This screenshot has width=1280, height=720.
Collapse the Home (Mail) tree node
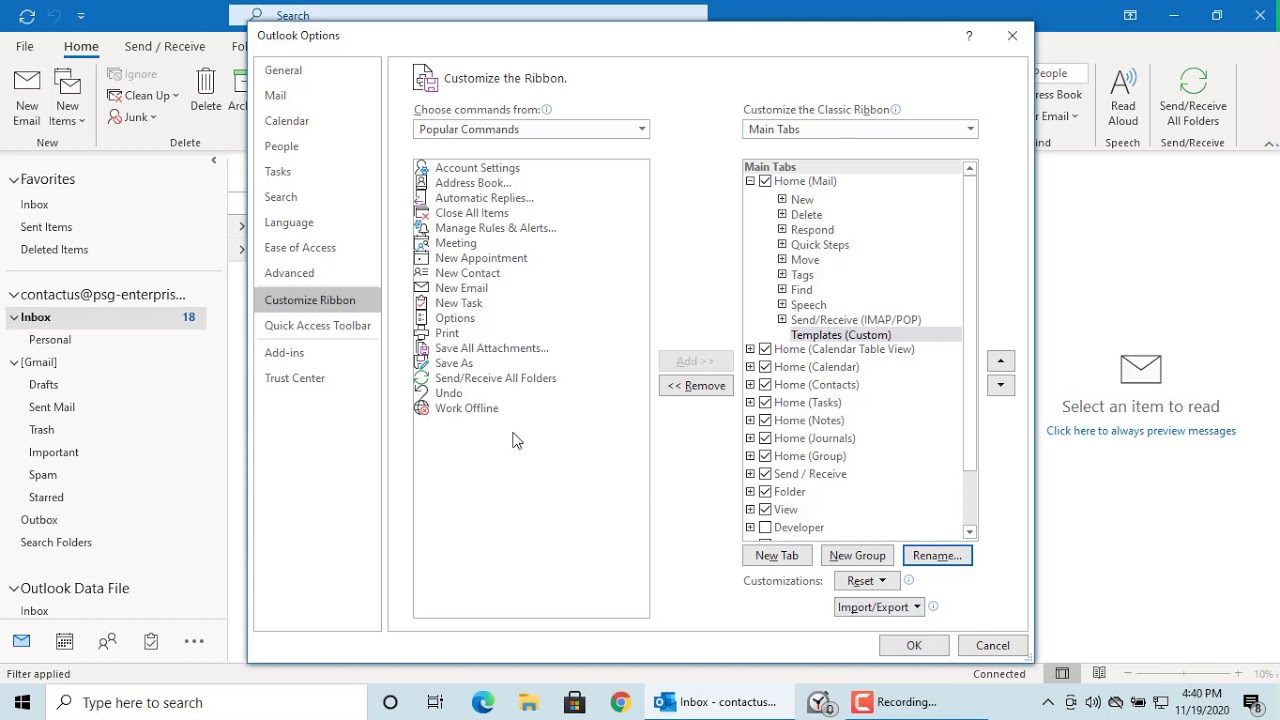[750, 181]
